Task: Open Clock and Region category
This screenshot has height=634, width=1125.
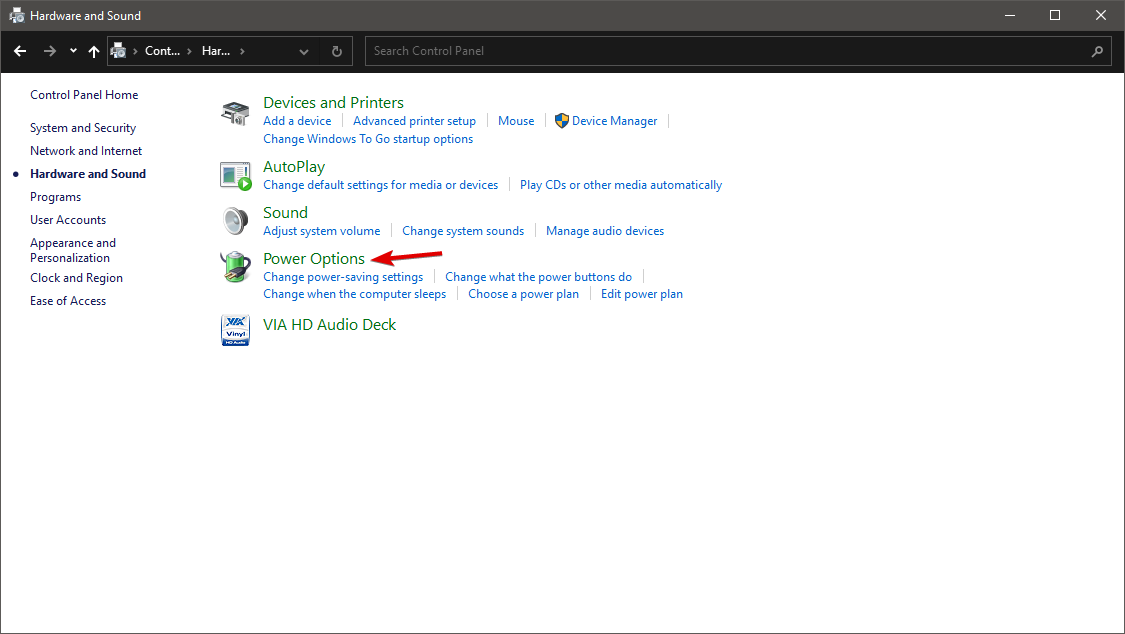Action: (x=76, y=278)
